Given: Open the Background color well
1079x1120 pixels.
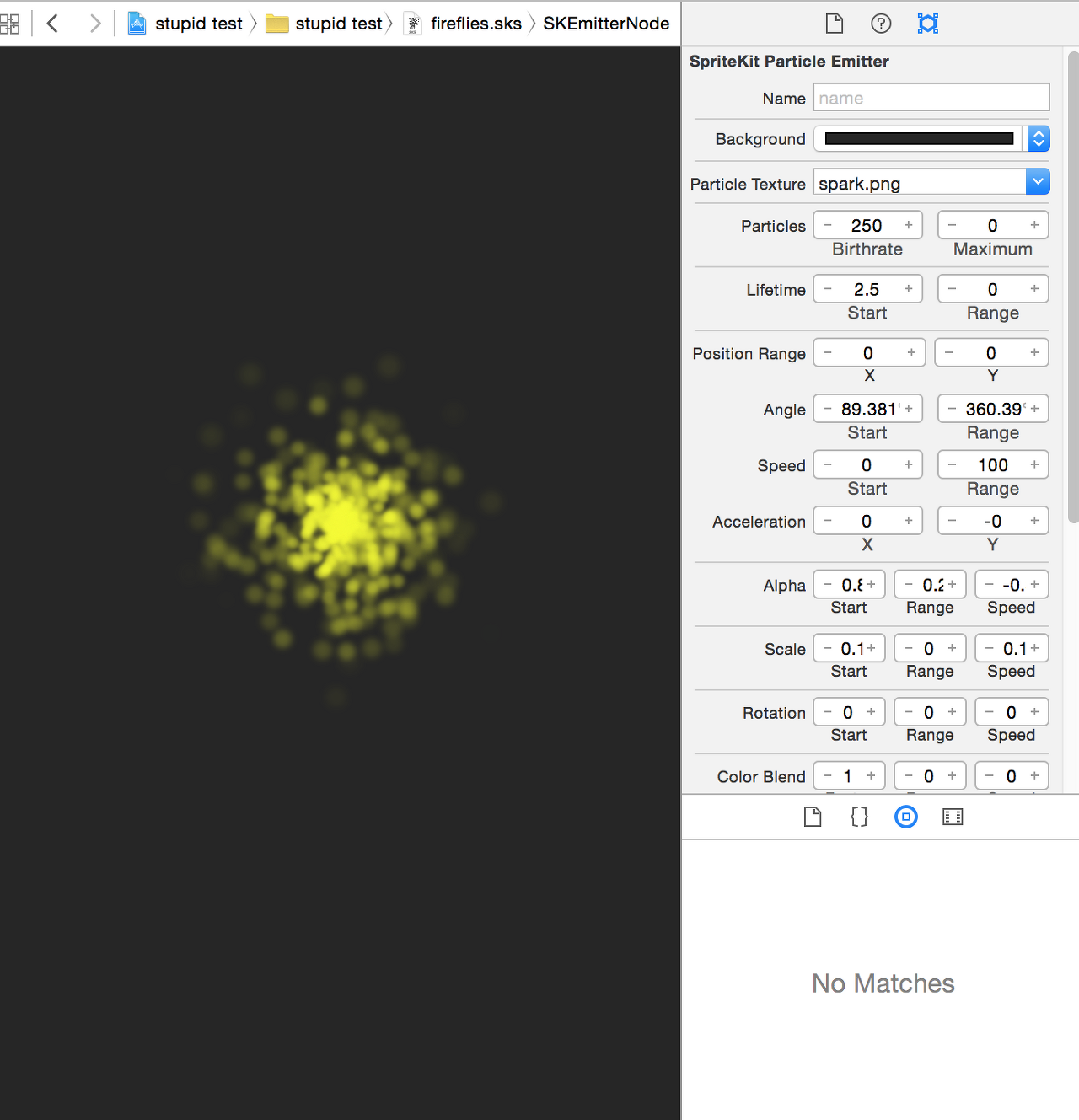Looking at the screenshot, I should (x=919, y=139).
